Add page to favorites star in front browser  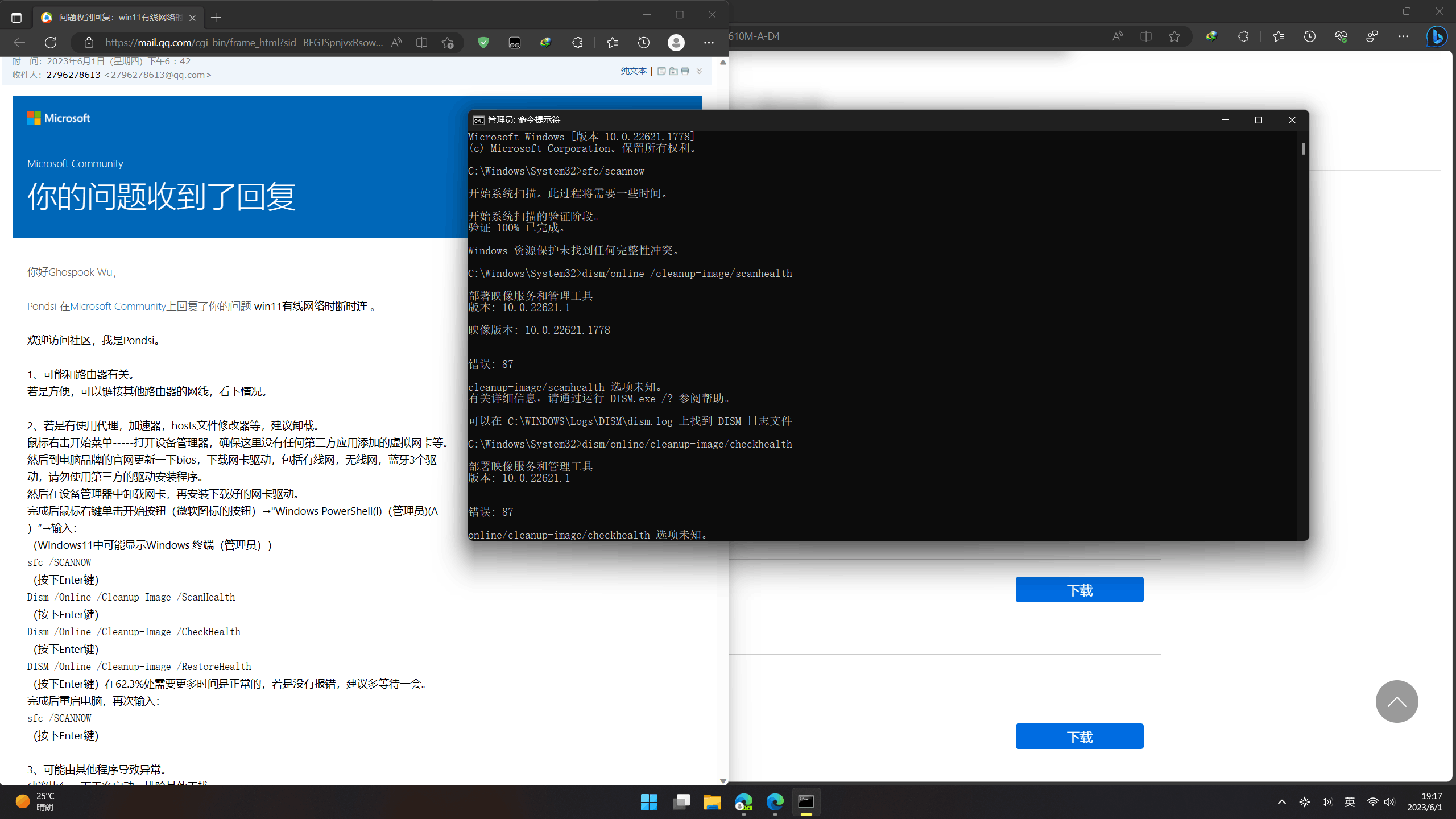[448, 43]
